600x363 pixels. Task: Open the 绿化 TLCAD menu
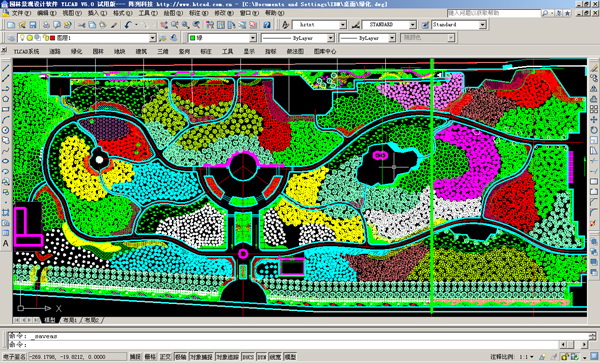point(77,51)
